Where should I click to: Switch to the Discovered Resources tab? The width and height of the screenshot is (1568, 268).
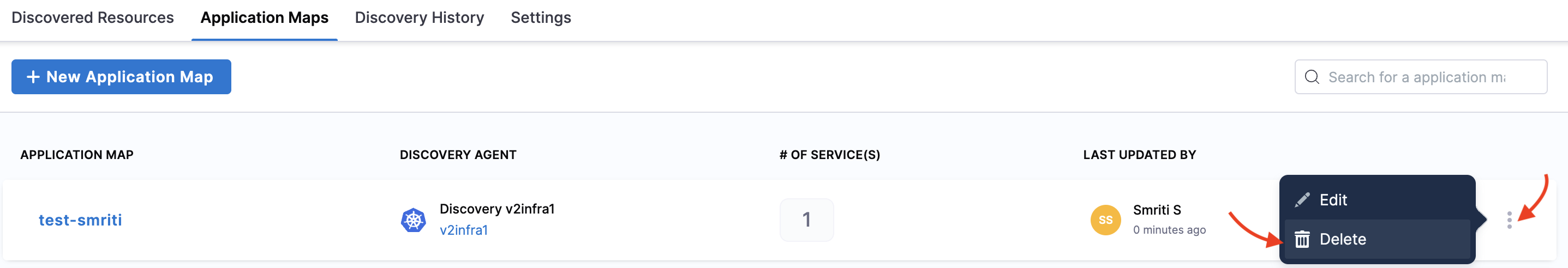(x=93, y=17)
